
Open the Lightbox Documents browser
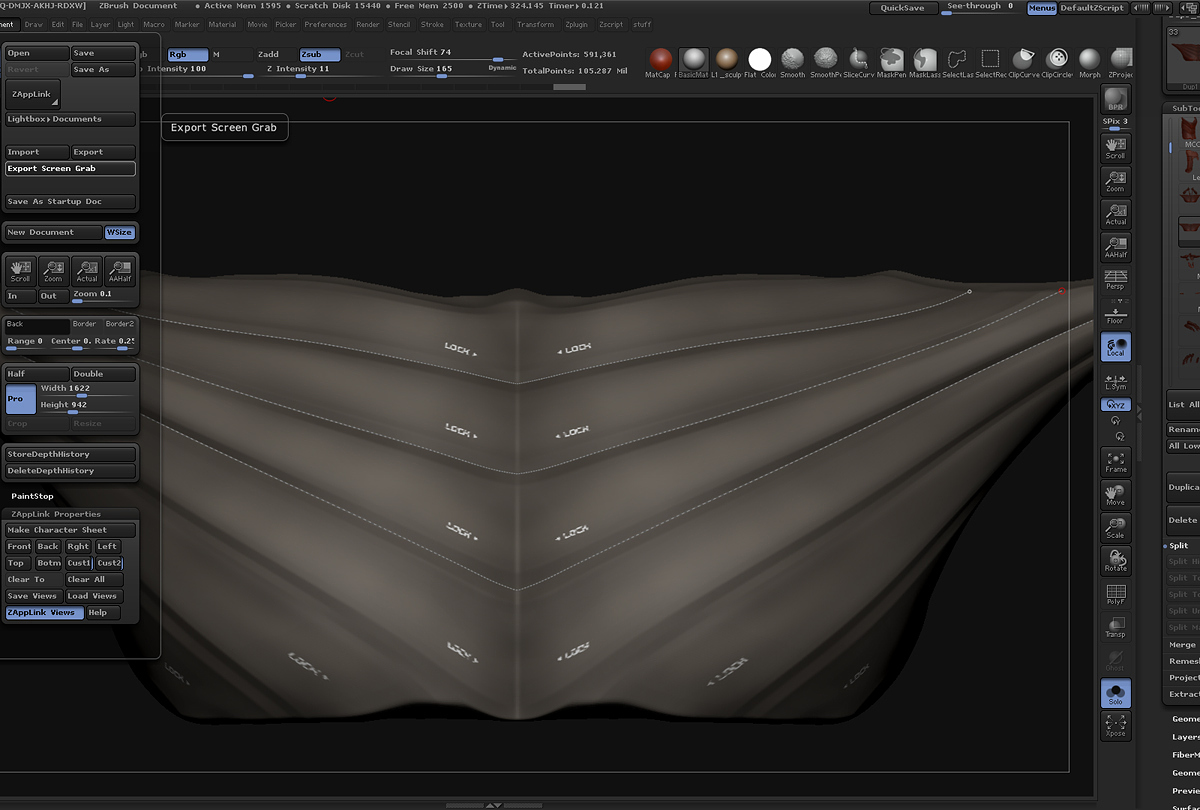70,119
